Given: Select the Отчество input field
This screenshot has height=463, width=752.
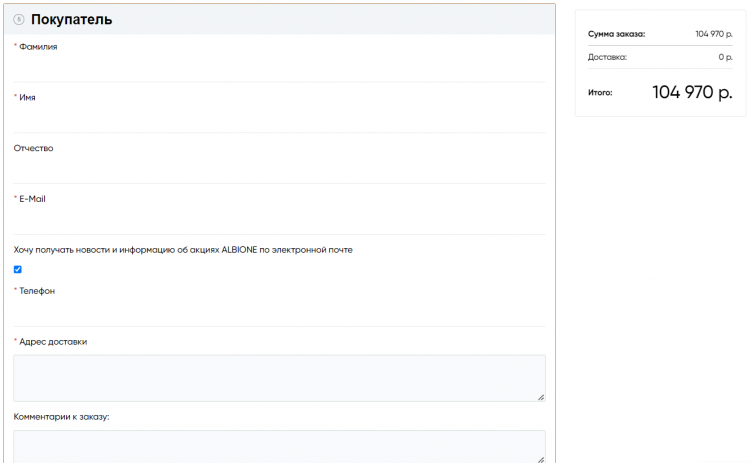Looking at the screenshot, I should [x=279, y=170].
